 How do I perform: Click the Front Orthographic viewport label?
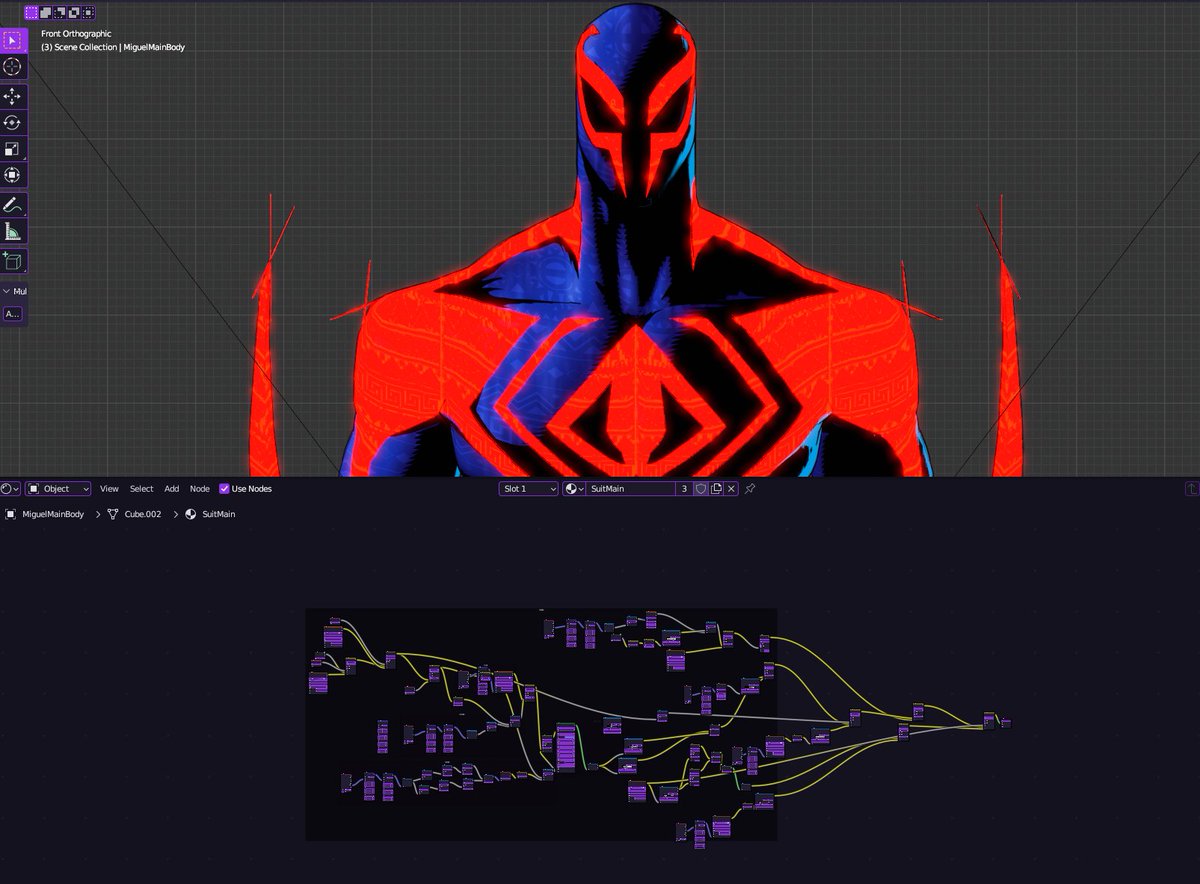click(76, 34)
